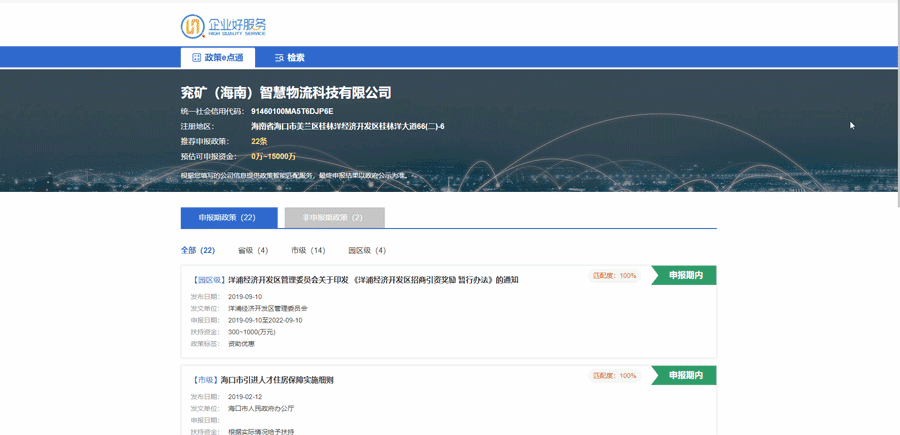
Task: Click the 申报日期 2019-09-10至2022-09-10 value
Action: [265, 320]
